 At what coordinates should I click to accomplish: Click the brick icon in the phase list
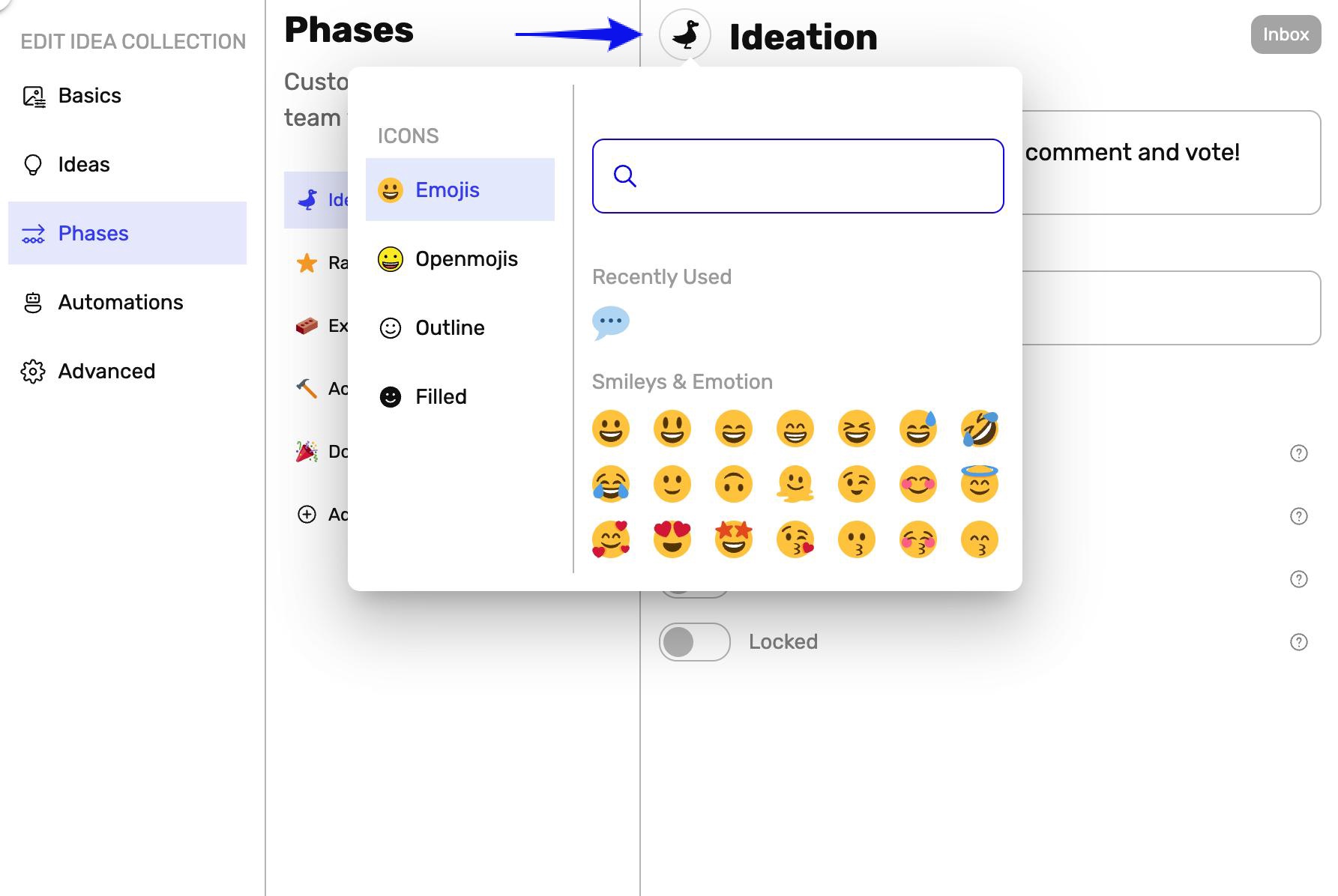pyautogui.click(x=307, y=326)
